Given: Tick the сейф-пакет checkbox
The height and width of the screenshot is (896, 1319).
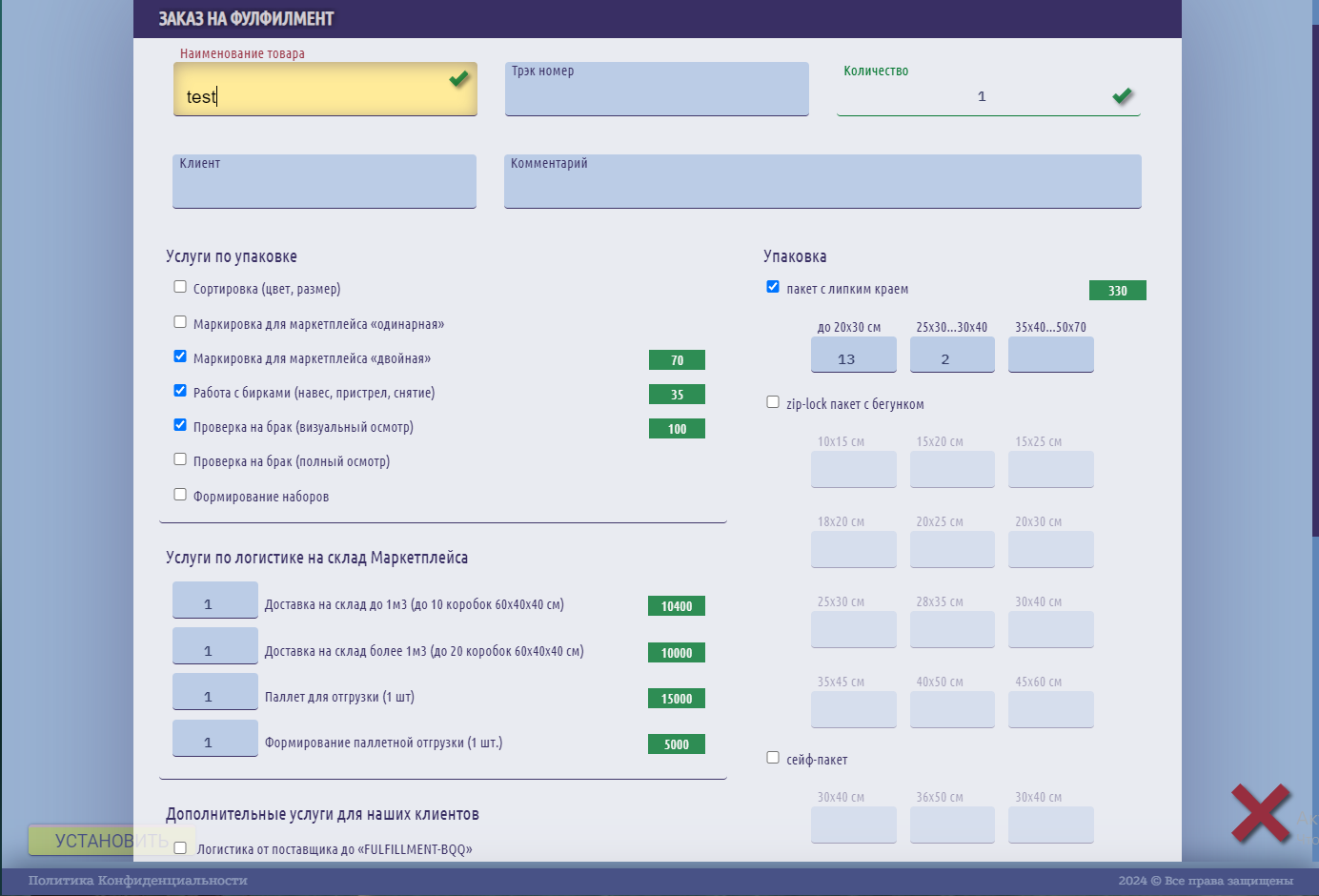Looking at the screenshot, I should [x=773, y=758].
